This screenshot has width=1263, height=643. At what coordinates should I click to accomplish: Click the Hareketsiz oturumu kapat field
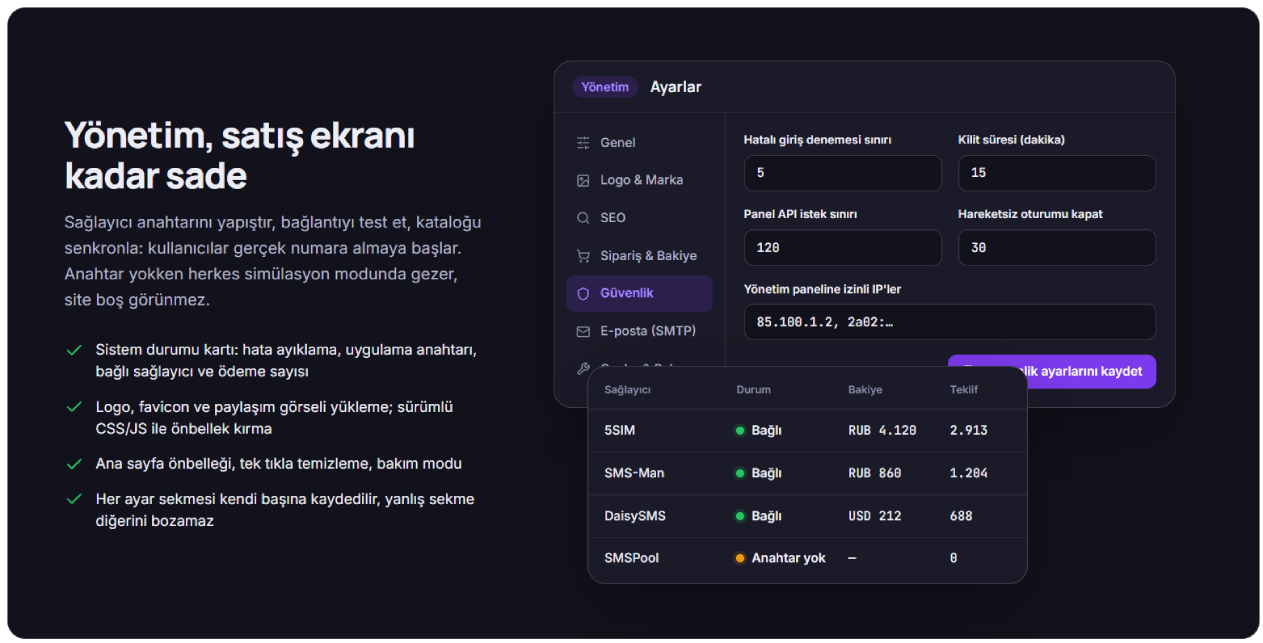click(1057, 247)
